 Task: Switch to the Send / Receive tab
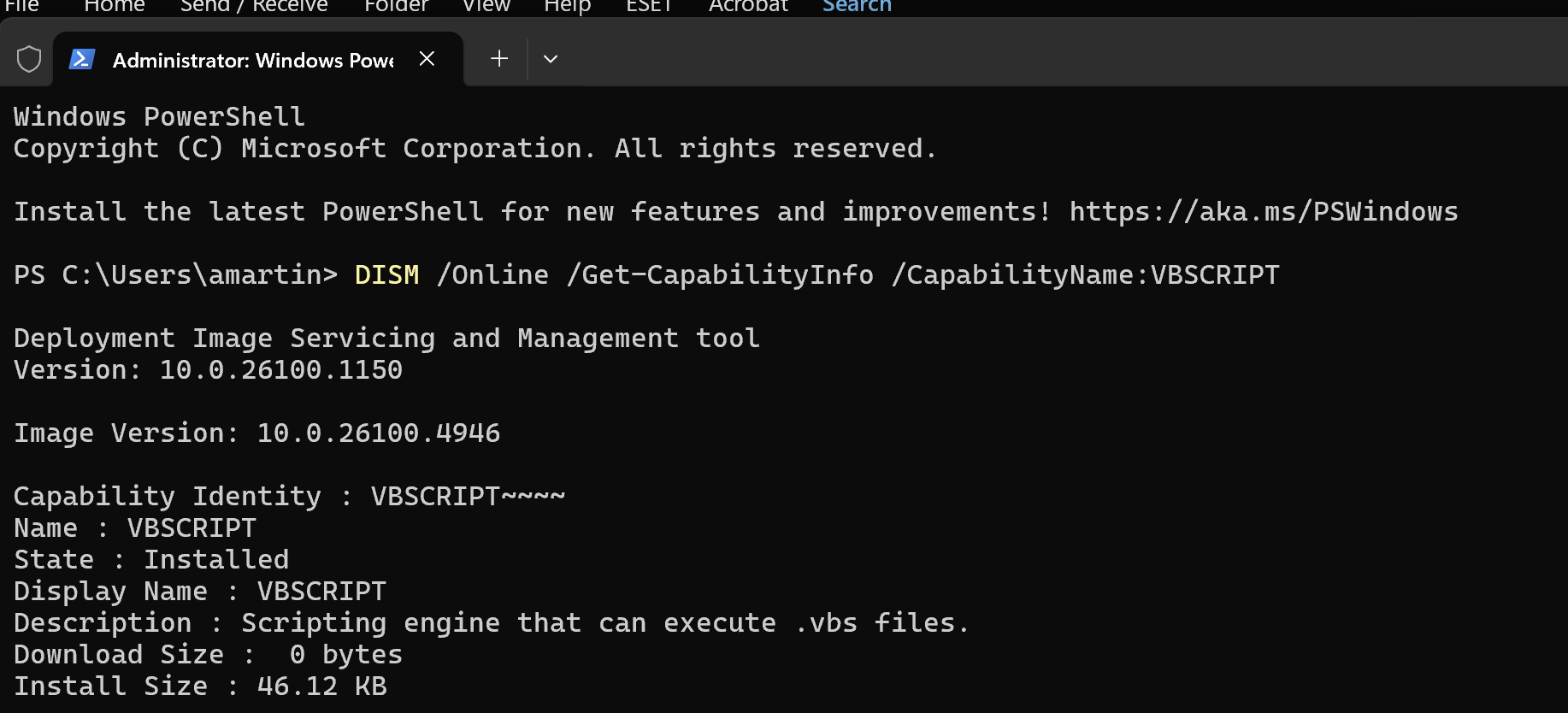(254, 6)
